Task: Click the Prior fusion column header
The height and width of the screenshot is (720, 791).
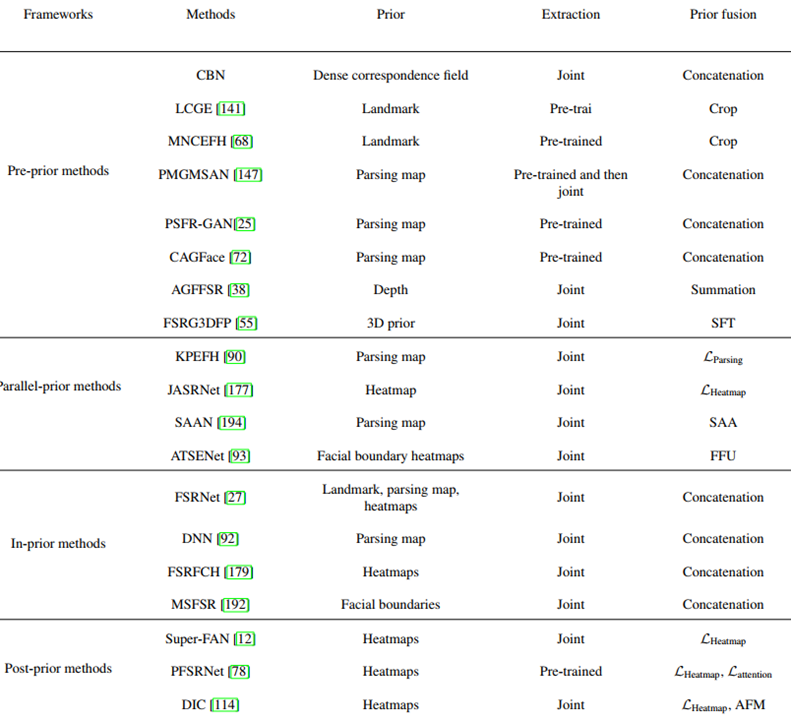Action: click(x=723, y=15)
